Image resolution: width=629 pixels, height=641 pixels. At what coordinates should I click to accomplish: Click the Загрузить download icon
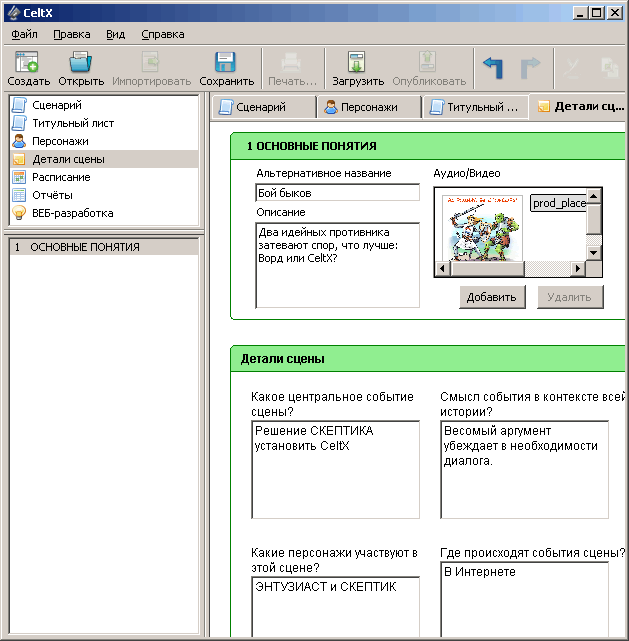pyautogui.click(x=356, y=62)
